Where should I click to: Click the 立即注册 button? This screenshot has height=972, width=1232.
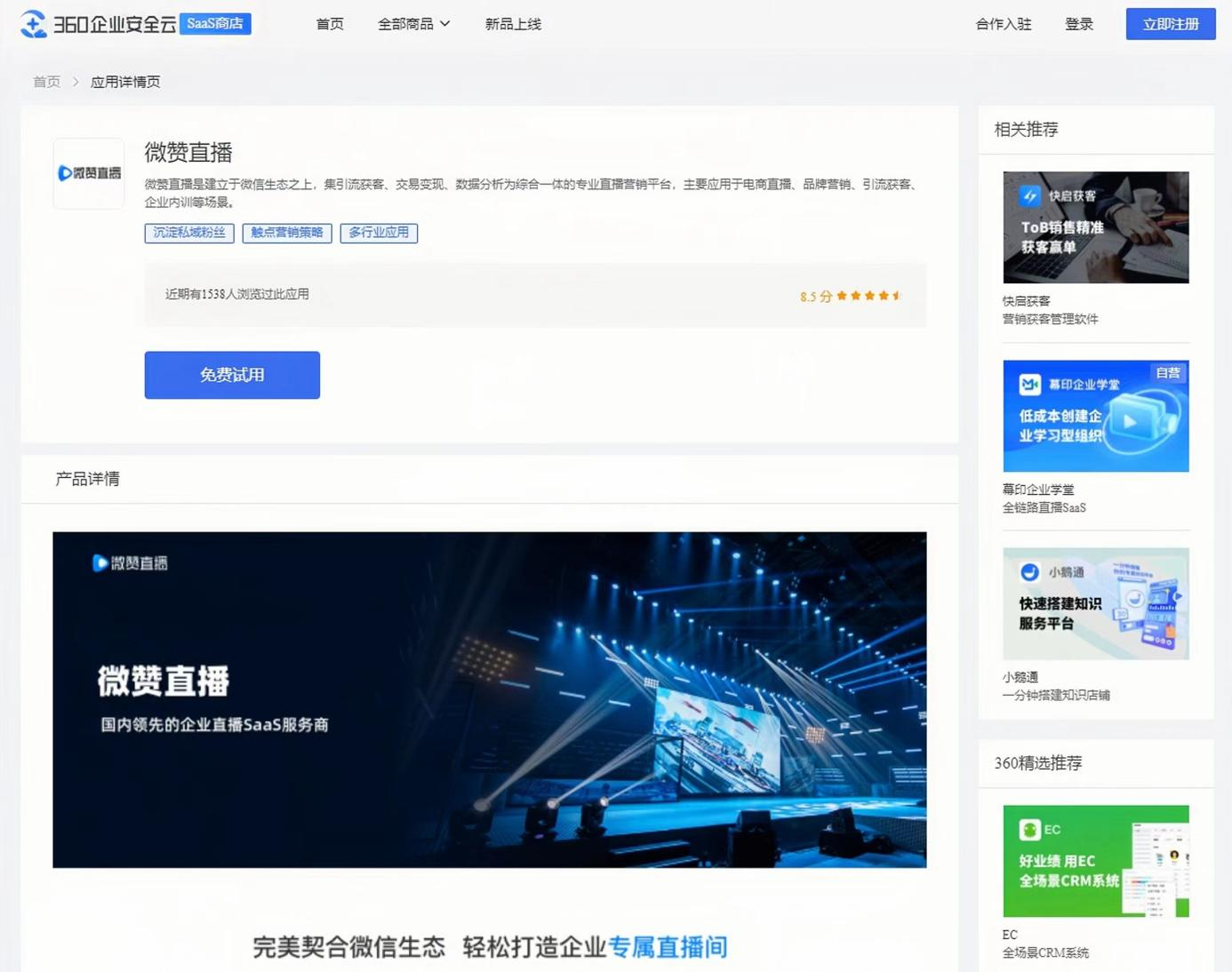coord(1171,24)
